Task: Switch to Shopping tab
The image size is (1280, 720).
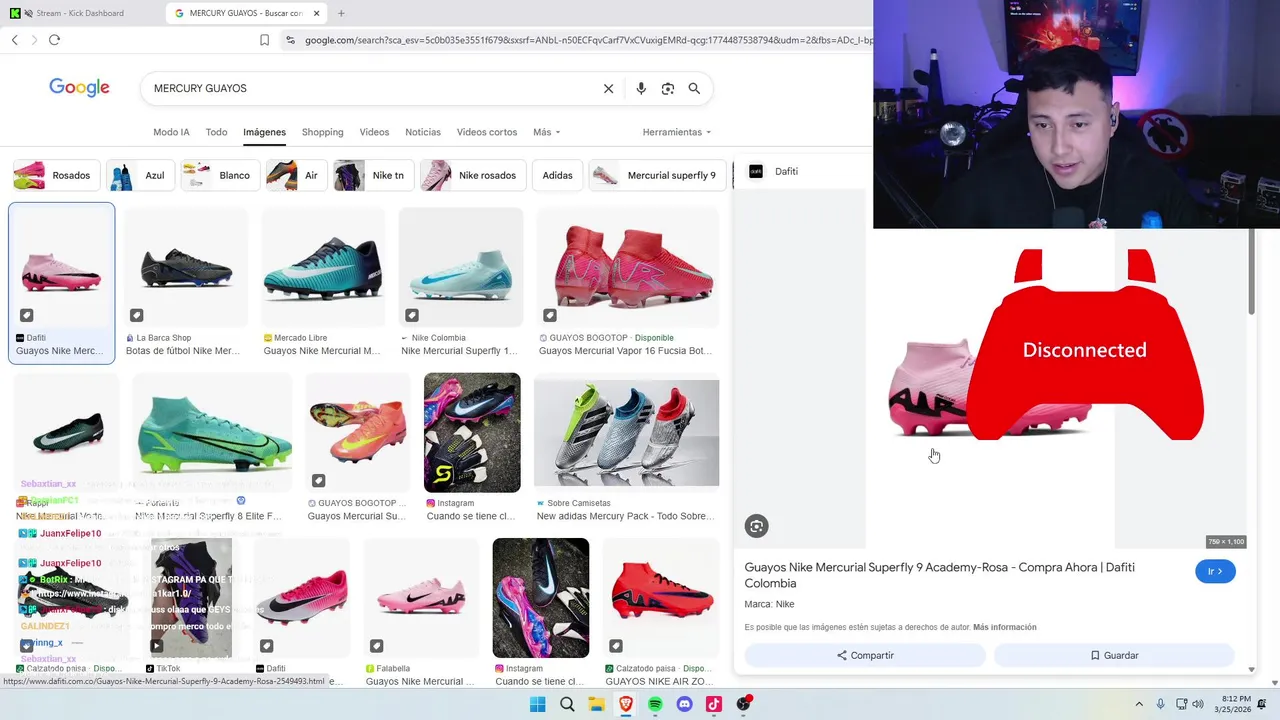Action: pyautogui.click(x=322, y=132)
